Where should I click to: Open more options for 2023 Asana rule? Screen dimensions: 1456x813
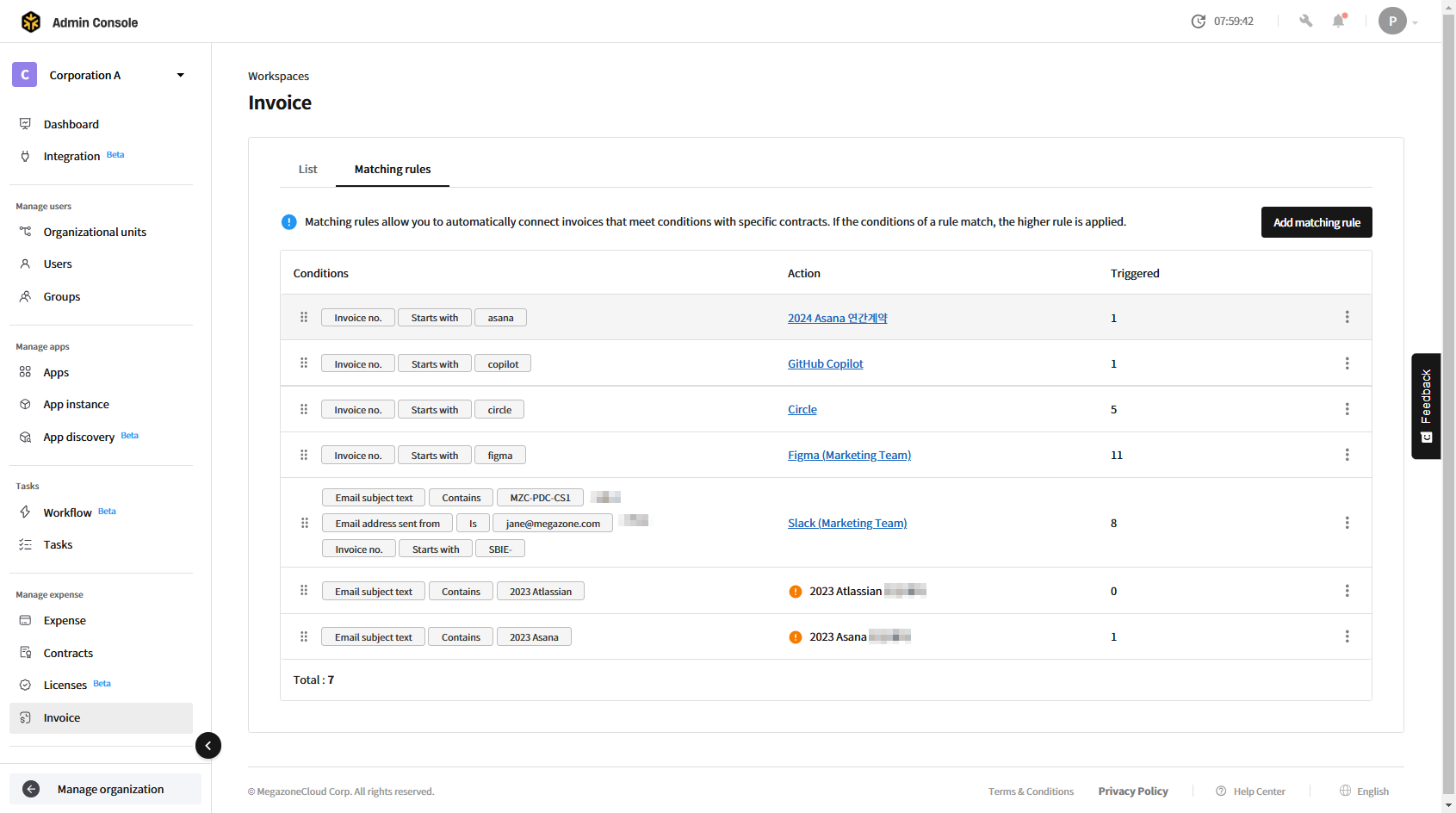(x=1348, y=636)
